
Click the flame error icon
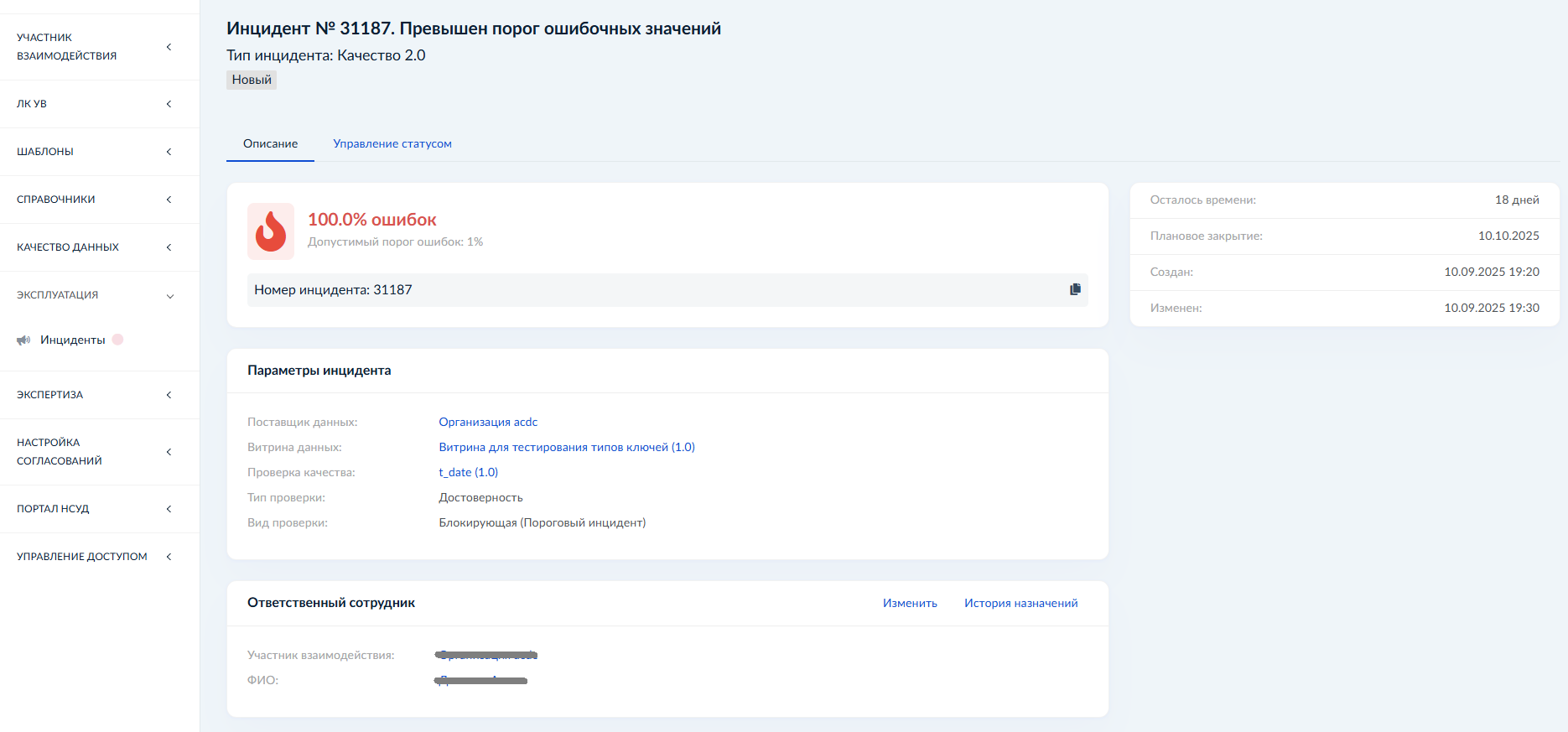point(271,231)
